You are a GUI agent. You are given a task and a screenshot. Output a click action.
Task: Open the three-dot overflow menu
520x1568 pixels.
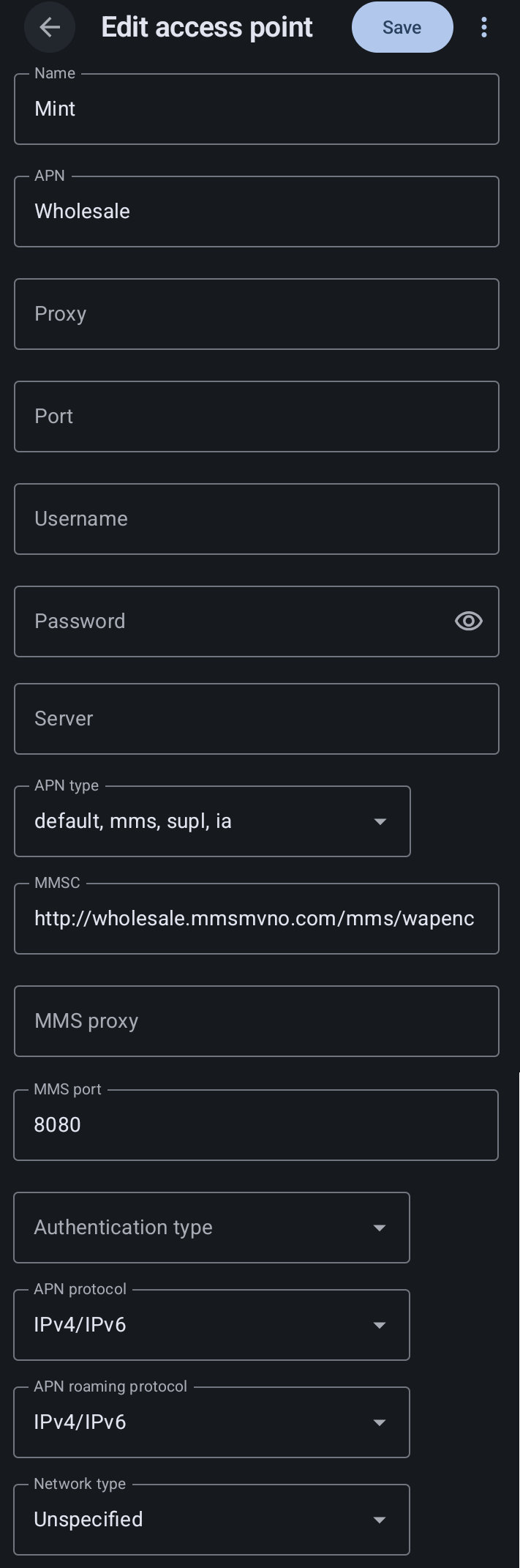pos(483,28)
